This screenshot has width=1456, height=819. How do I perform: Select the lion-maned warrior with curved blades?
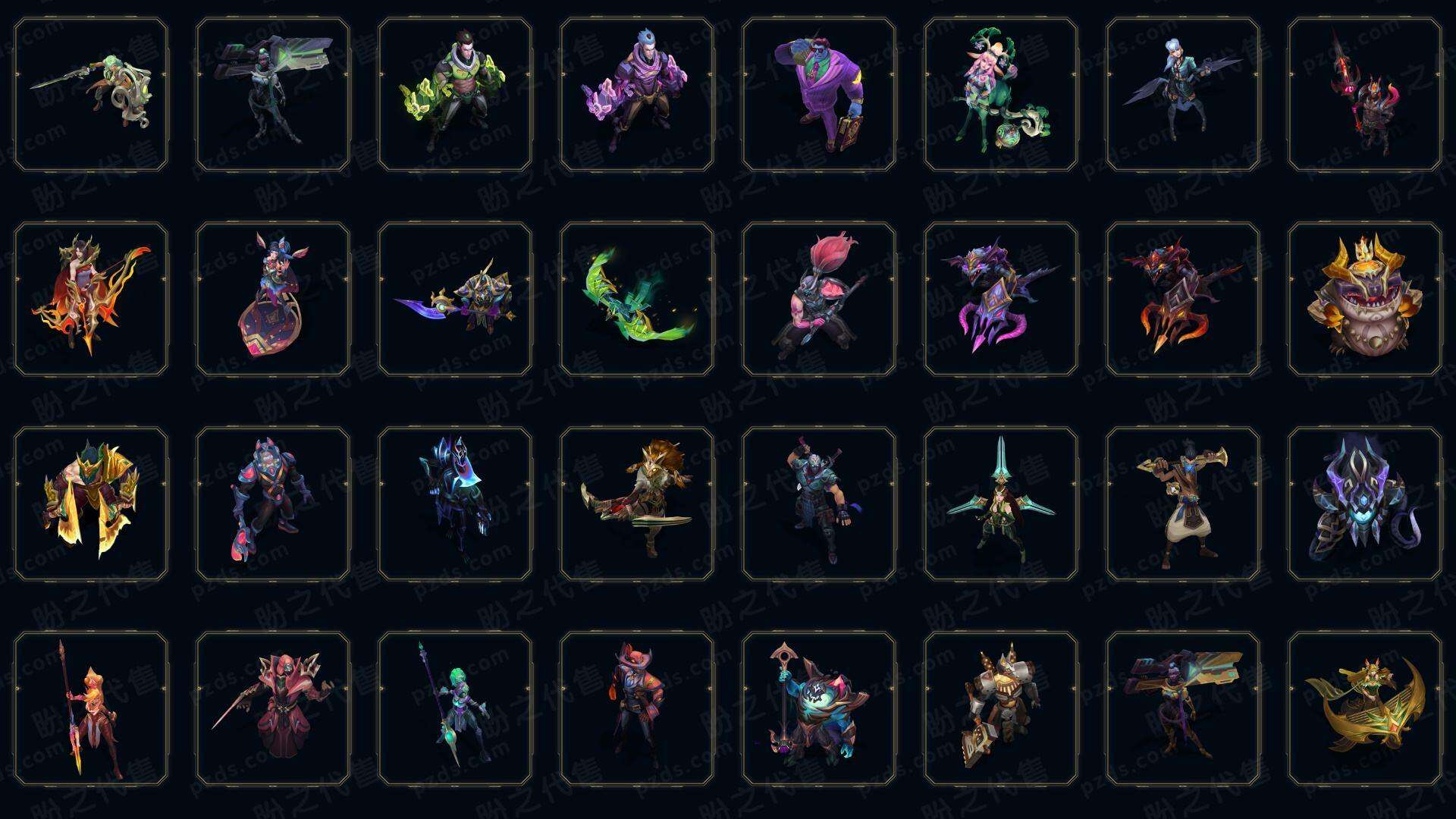pos(637,504)
